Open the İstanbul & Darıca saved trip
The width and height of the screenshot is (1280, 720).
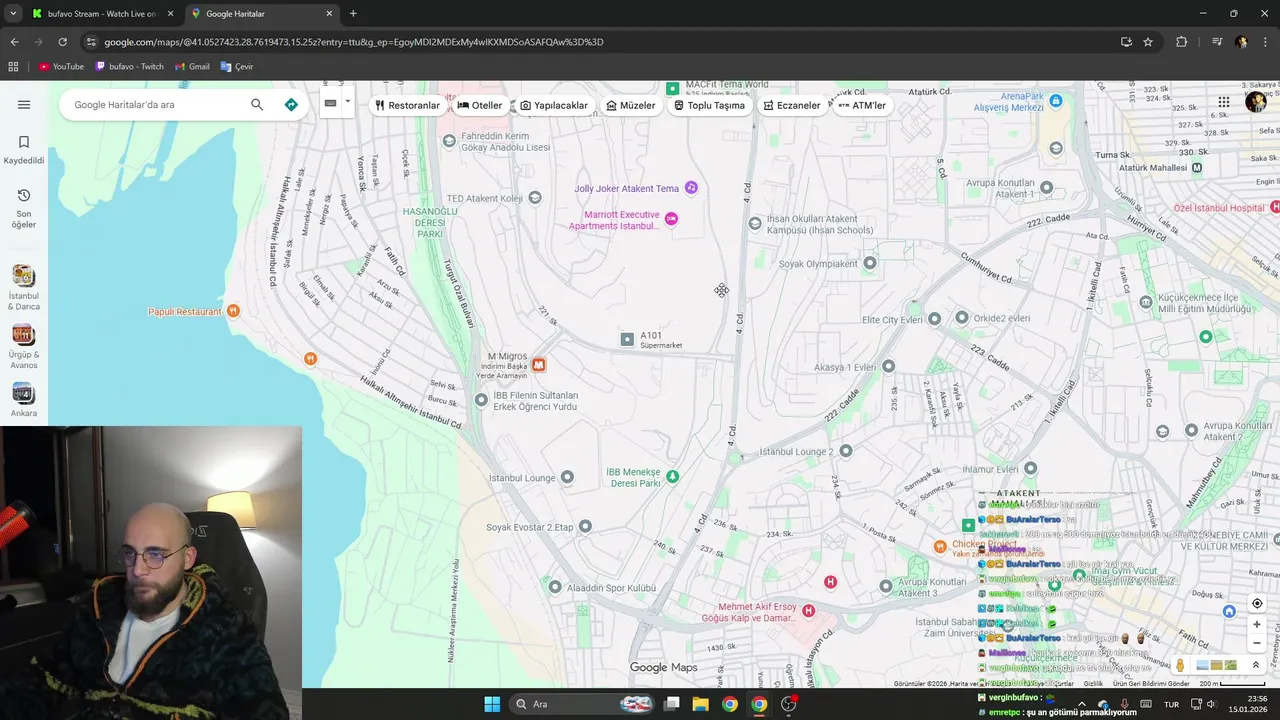pos(24,287)
